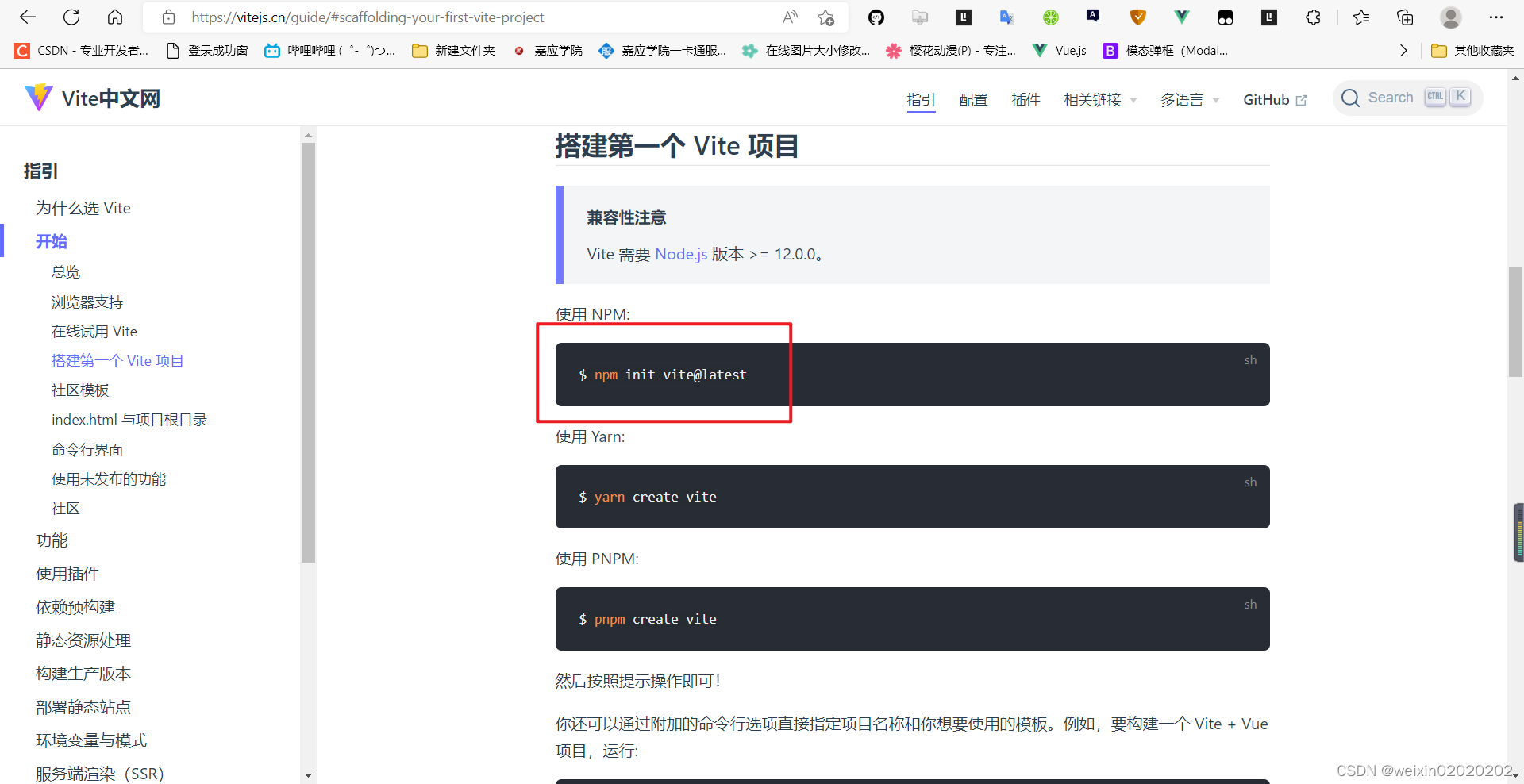Open 依赖预构建 in sidebar
This screenshot has width=1524, height=784.
click(75, 607)
